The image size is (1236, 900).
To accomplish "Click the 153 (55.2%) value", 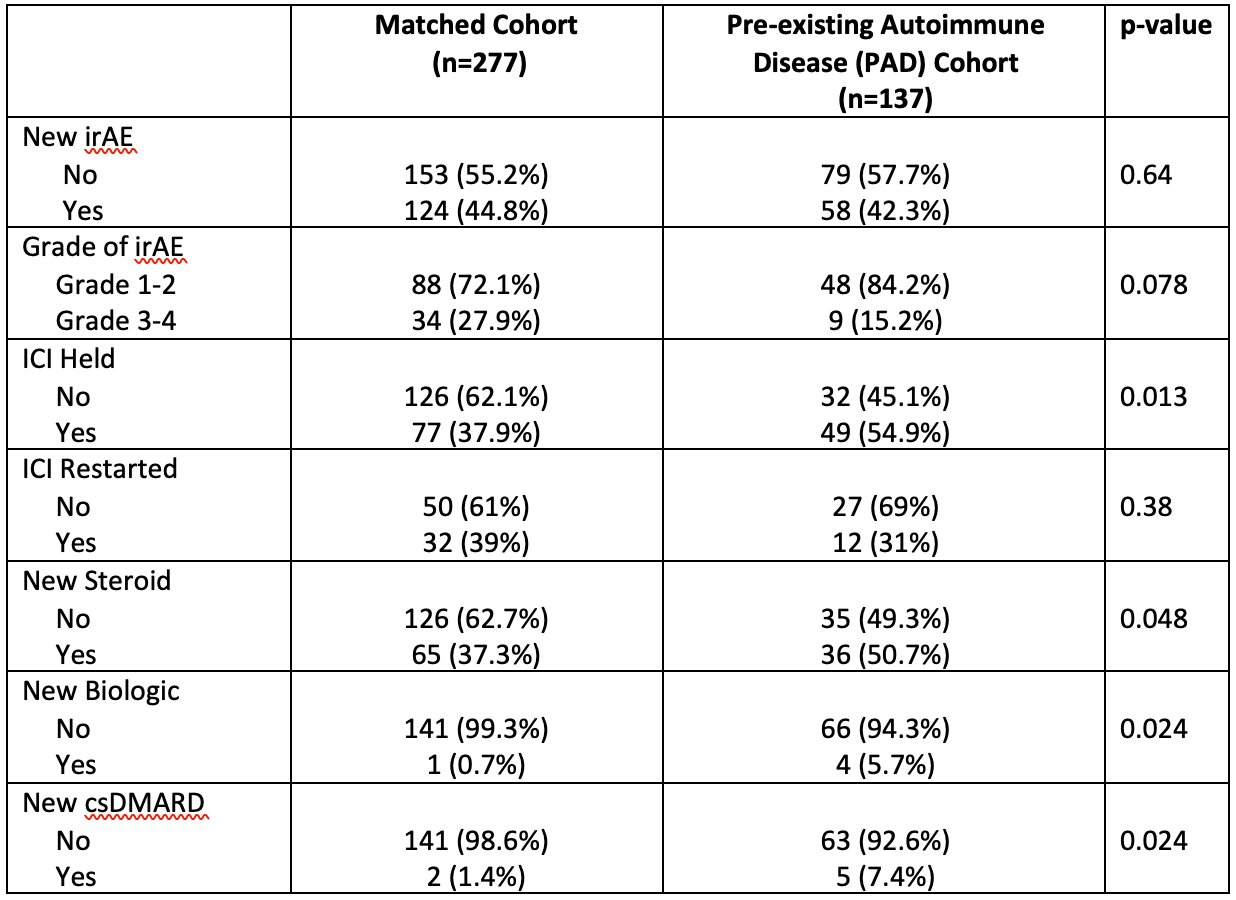I will 474,174.
